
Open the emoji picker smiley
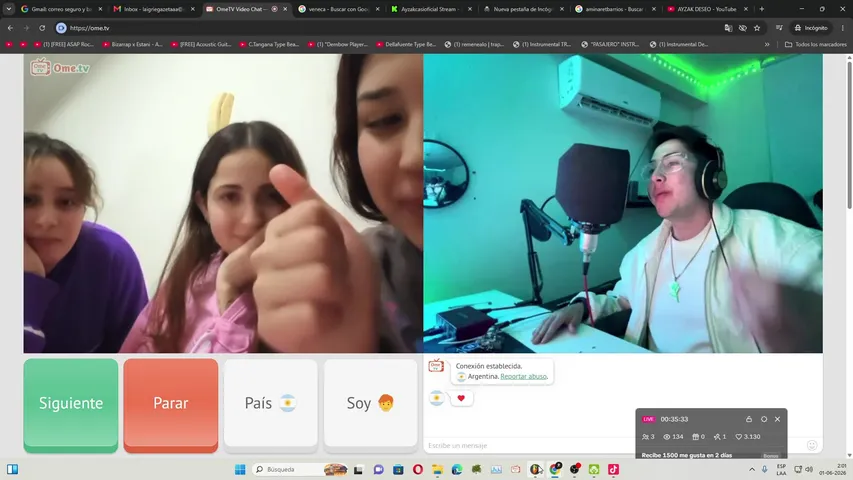pos(812,445)
